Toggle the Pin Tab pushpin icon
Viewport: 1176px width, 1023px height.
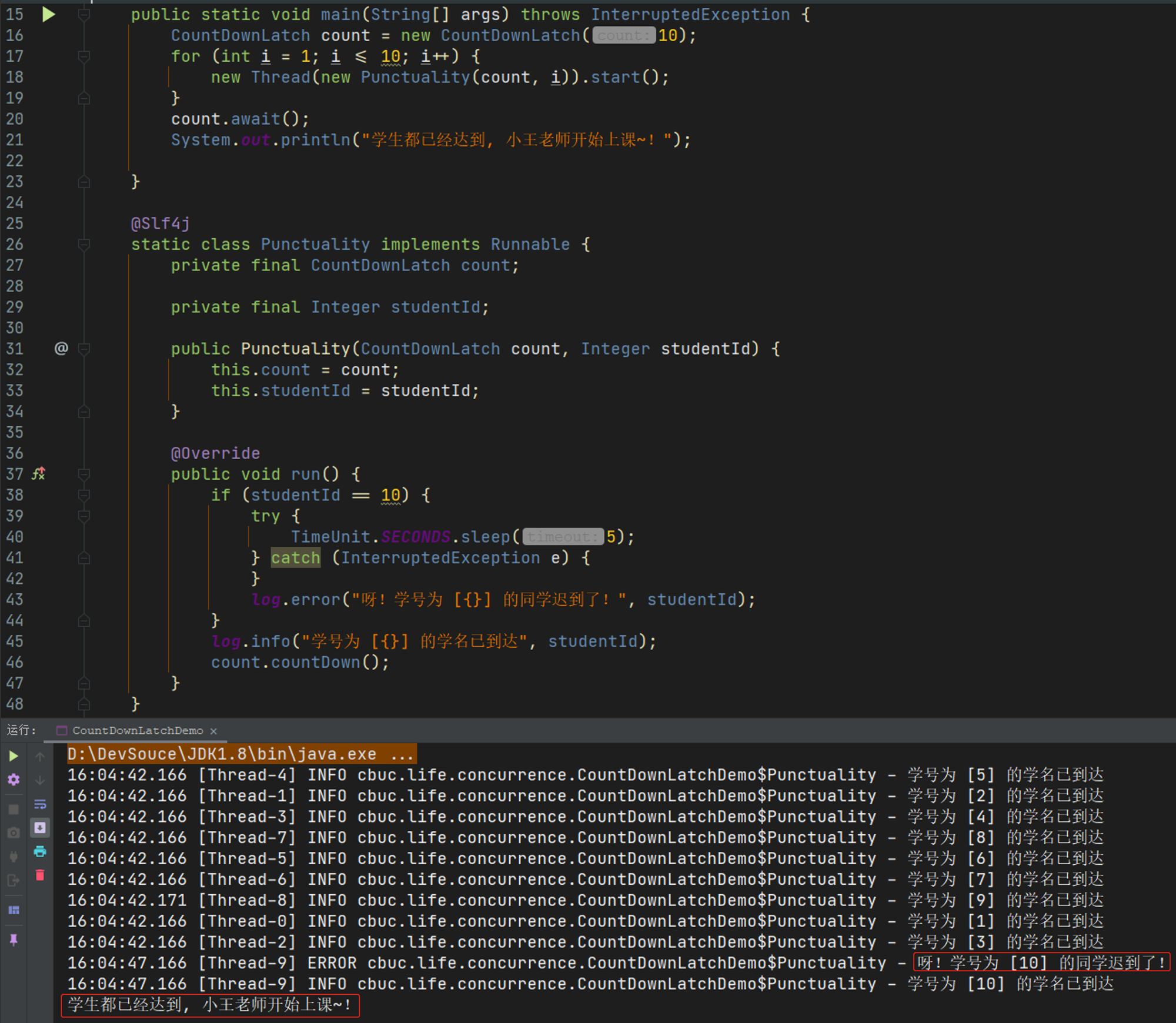coord(14,940)
